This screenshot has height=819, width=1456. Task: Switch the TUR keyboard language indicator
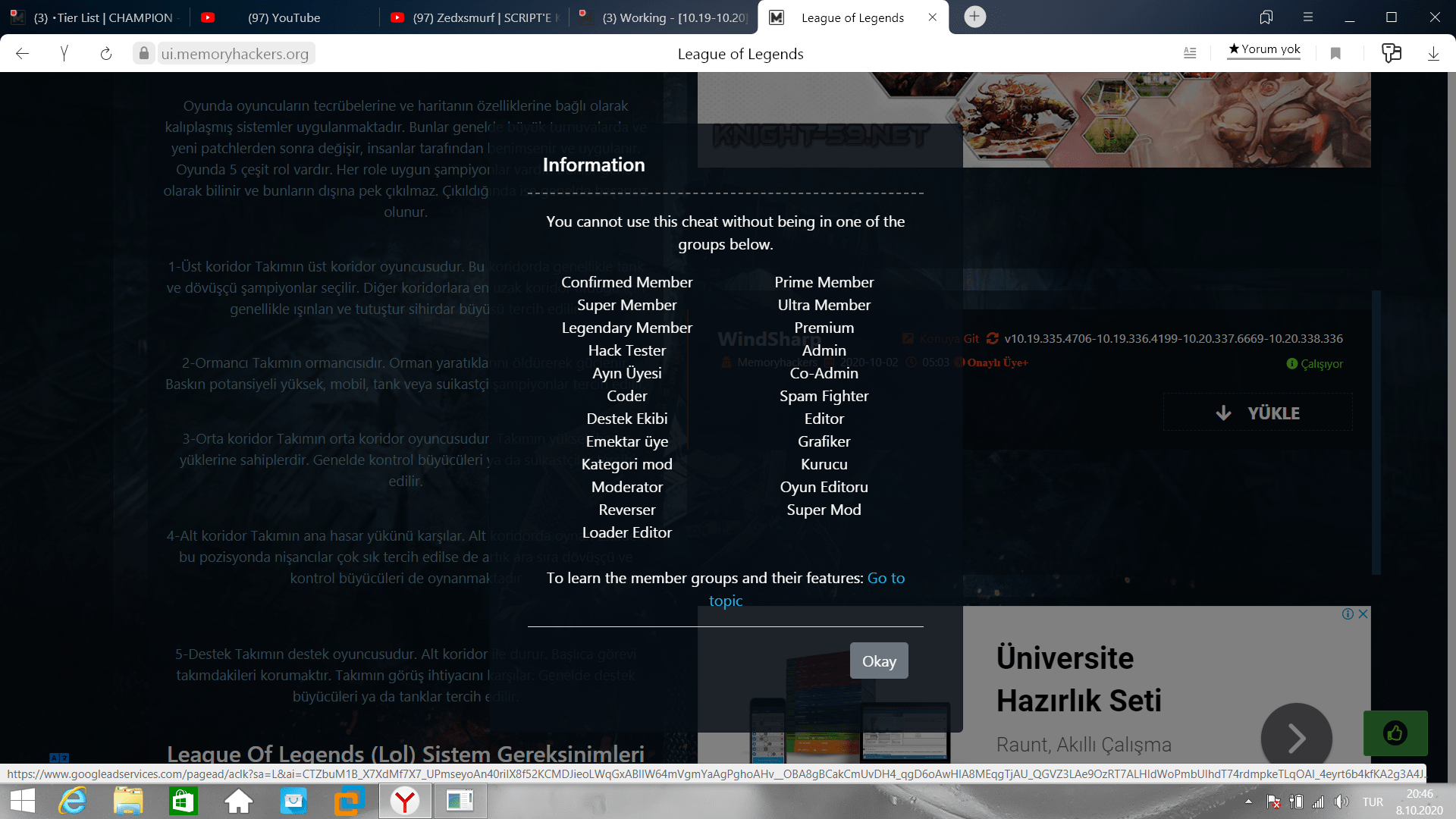point(1373,802)
